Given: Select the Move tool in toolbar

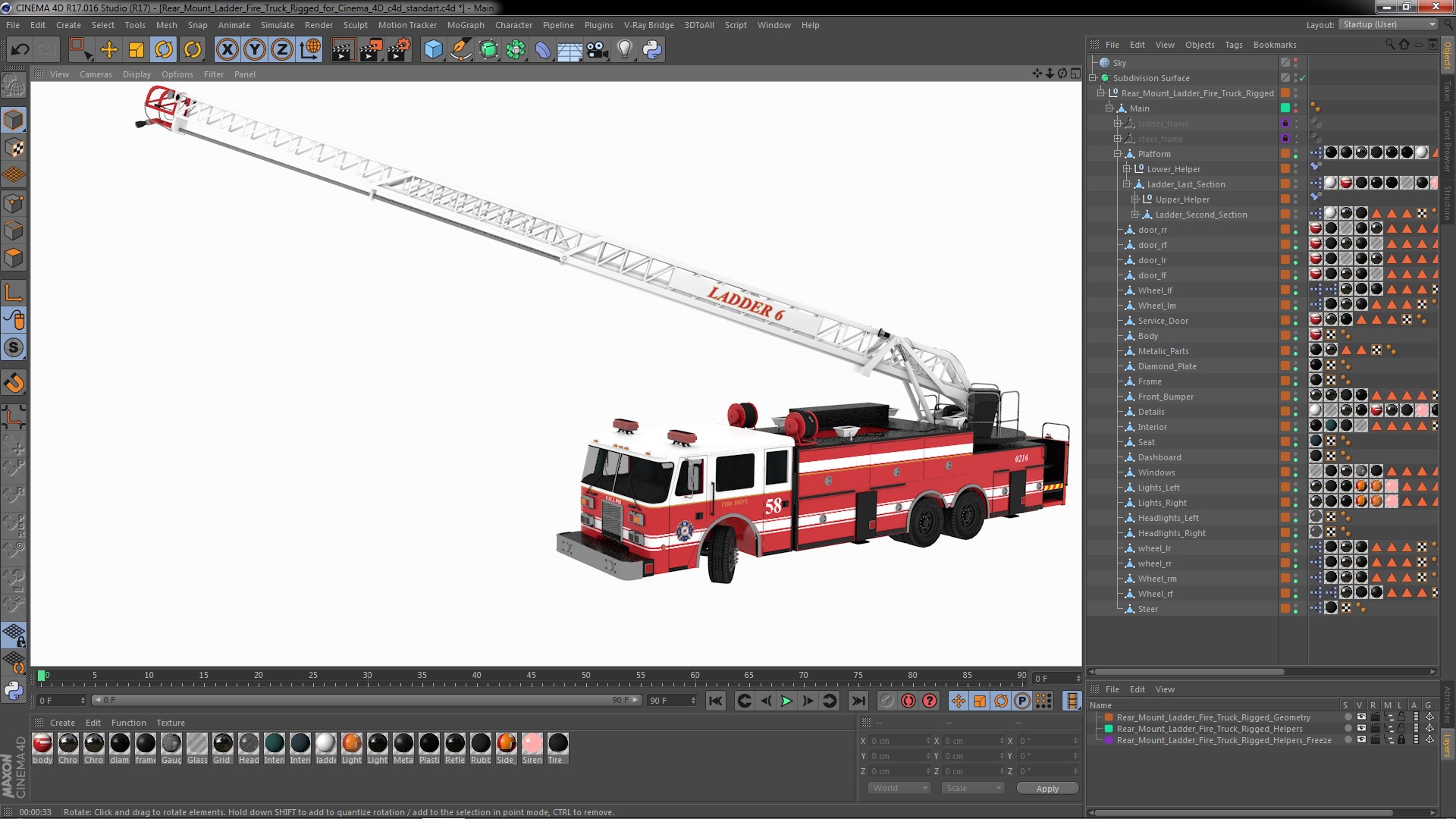Looking at the screenshot, I should (109, 50).
